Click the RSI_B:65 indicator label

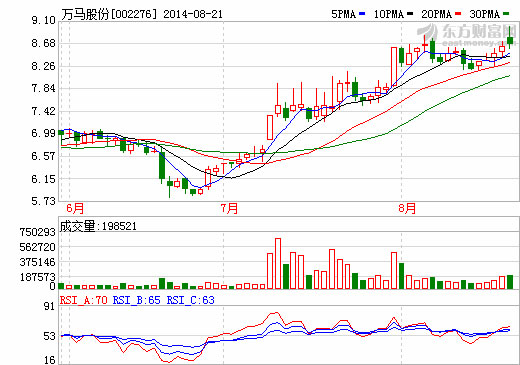[137, 300]
